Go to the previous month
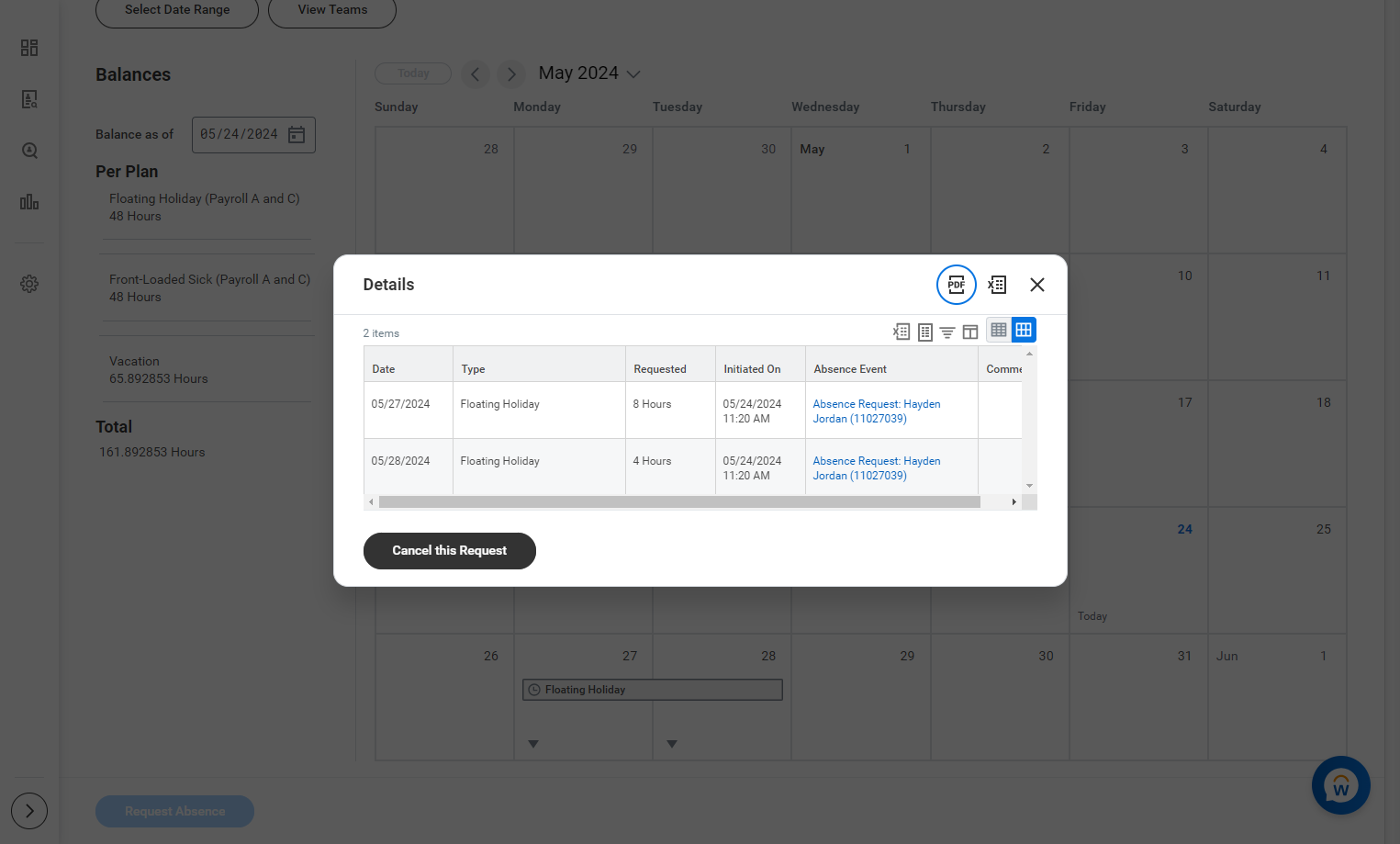The height and width of the screenshot is (844, 1400). click(475, 73)
